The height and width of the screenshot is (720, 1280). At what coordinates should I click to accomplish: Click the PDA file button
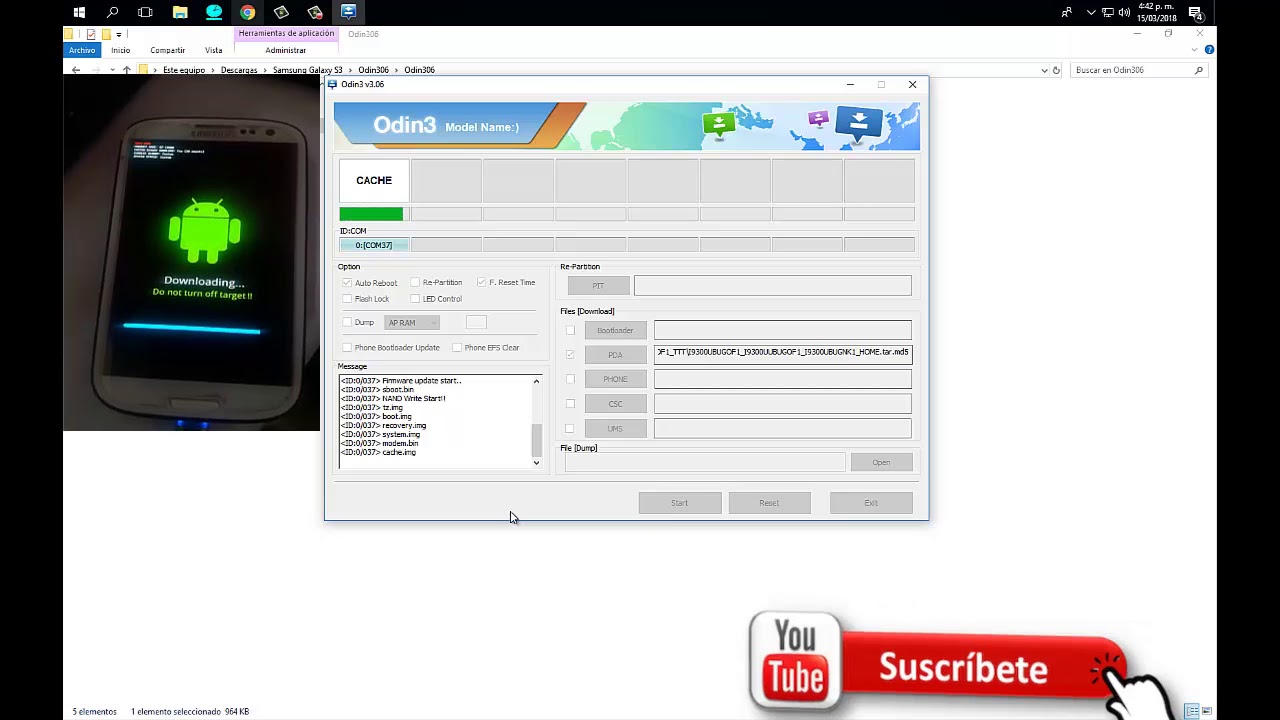pos(615,355)
